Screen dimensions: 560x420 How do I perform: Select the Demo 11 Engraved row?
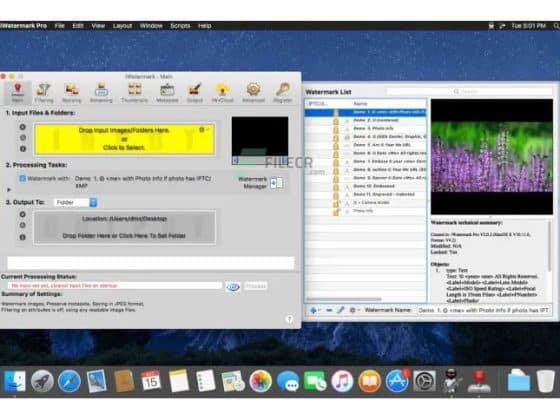coord(365,194)
